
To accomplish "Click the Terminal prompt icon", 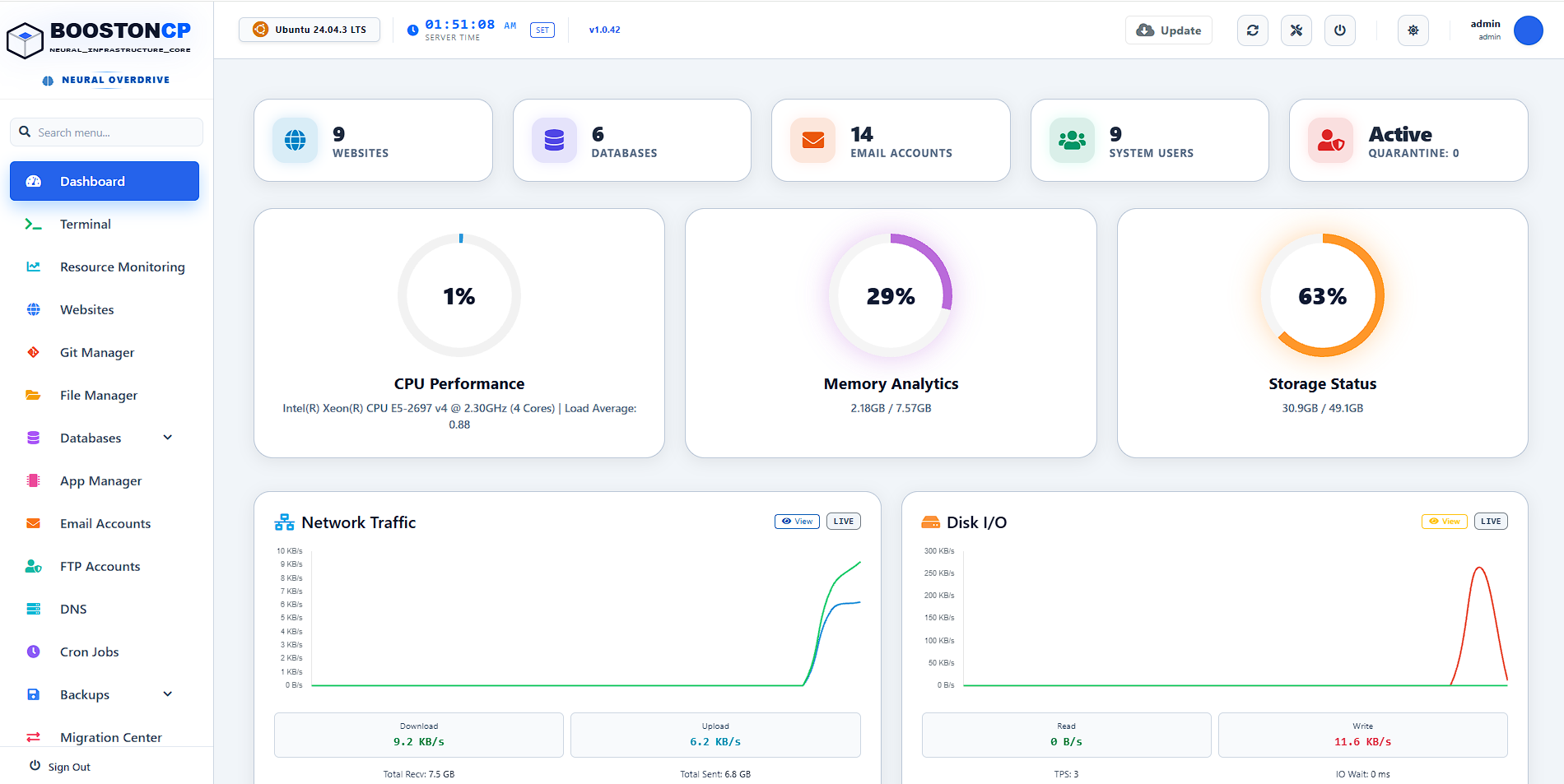I will (x=34, y=224).
